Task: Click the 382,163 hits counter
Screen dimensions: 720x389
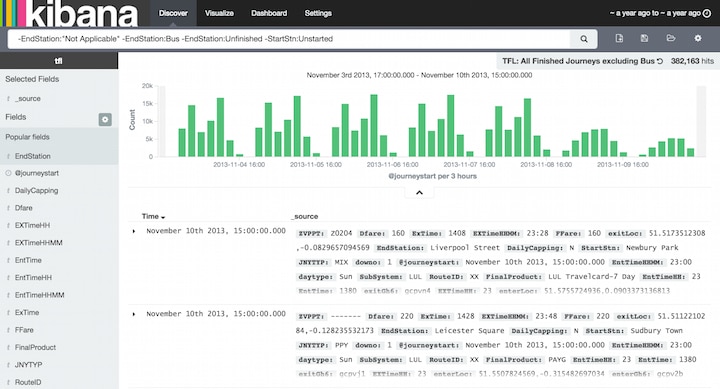Action: pos(692,61)
